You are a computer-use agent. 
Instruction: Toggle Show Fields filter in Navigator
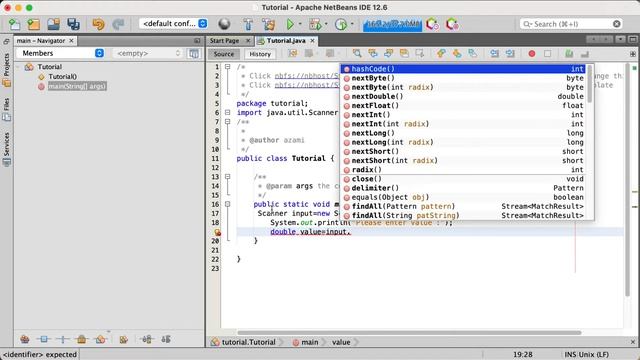(44, 339)
